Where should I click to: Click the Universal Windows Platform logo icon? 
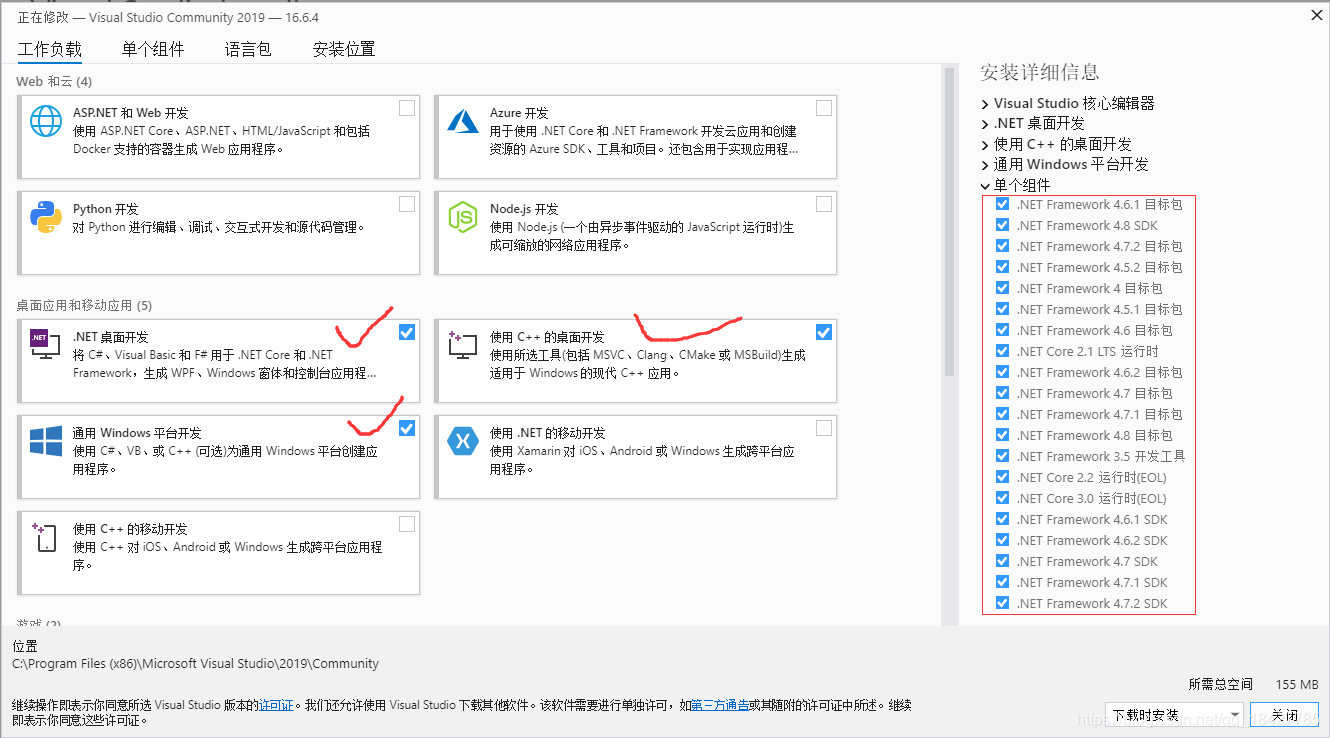[x=46, y=441]
